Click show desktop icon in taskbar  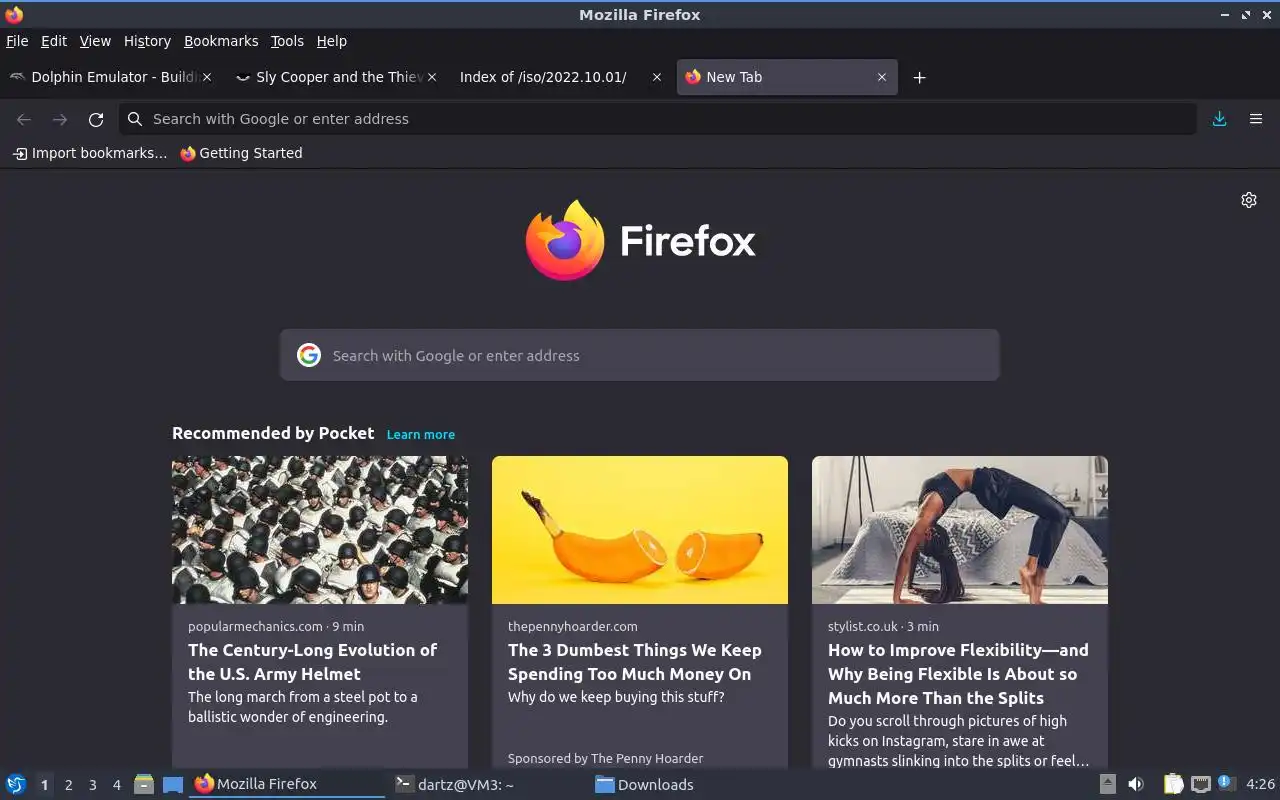coord(173,785)
